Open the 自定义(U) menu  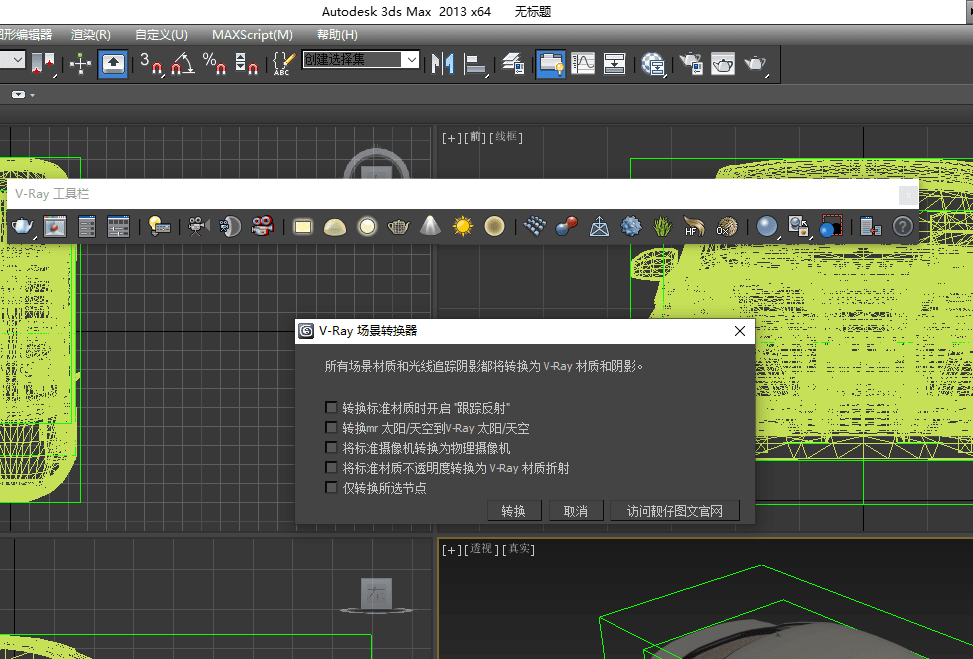(x=161, y=35)
